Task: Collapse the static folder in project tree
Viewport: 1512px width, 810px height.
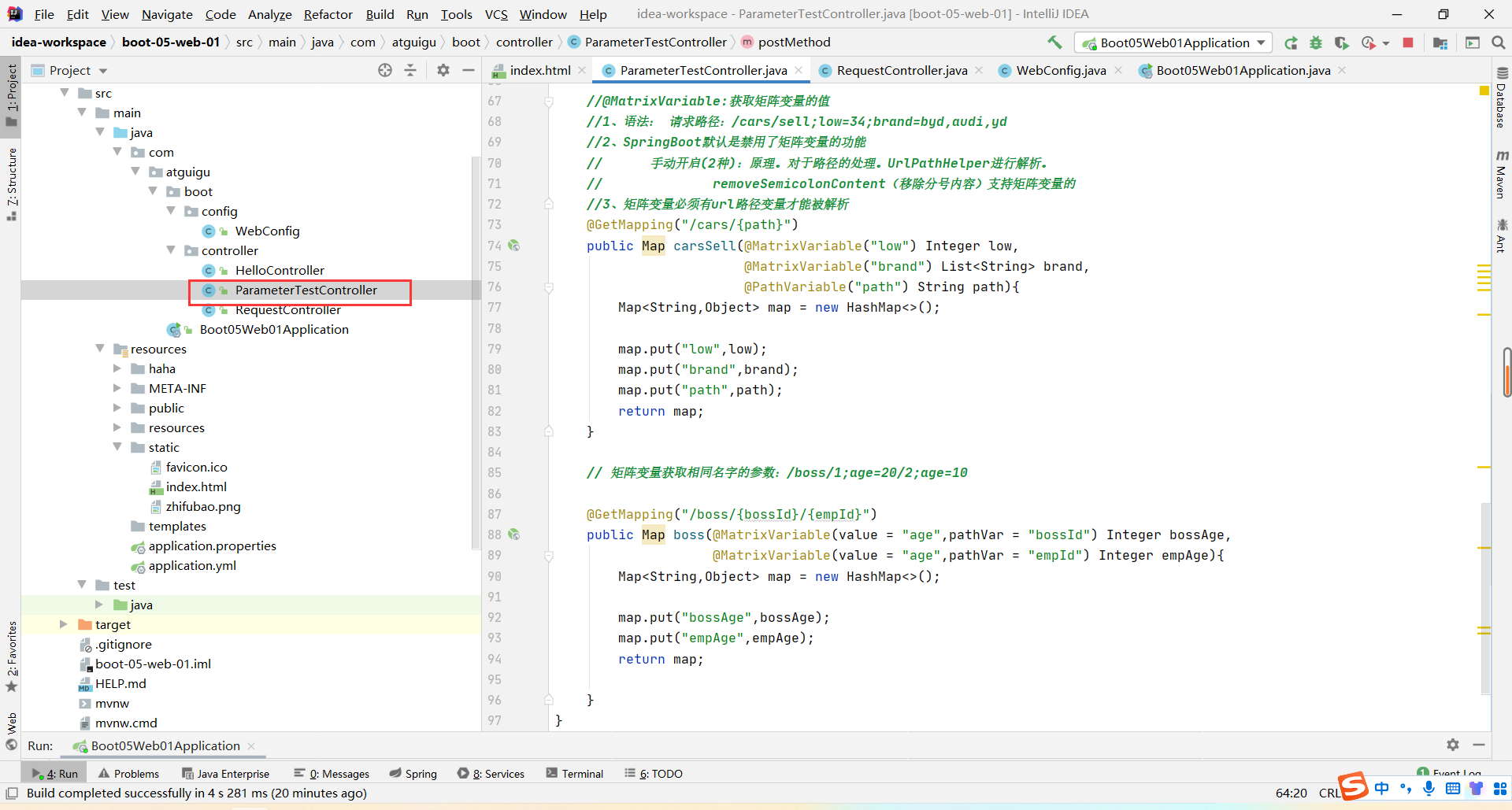Action: pos(117,447)
